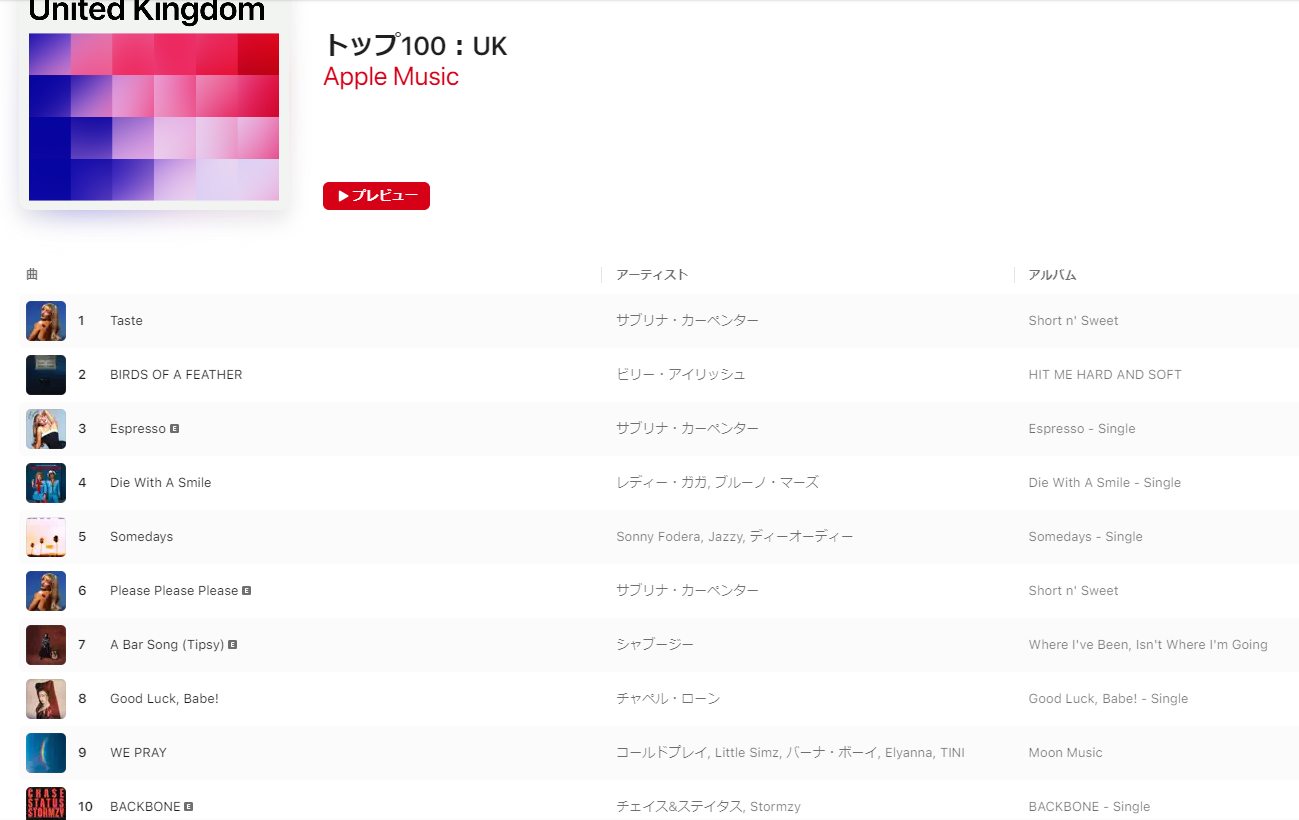The image size is (1299, 820).
Task: Click the A Bar Song (Tipsy) artwork
Action: [x=46, y=645]
